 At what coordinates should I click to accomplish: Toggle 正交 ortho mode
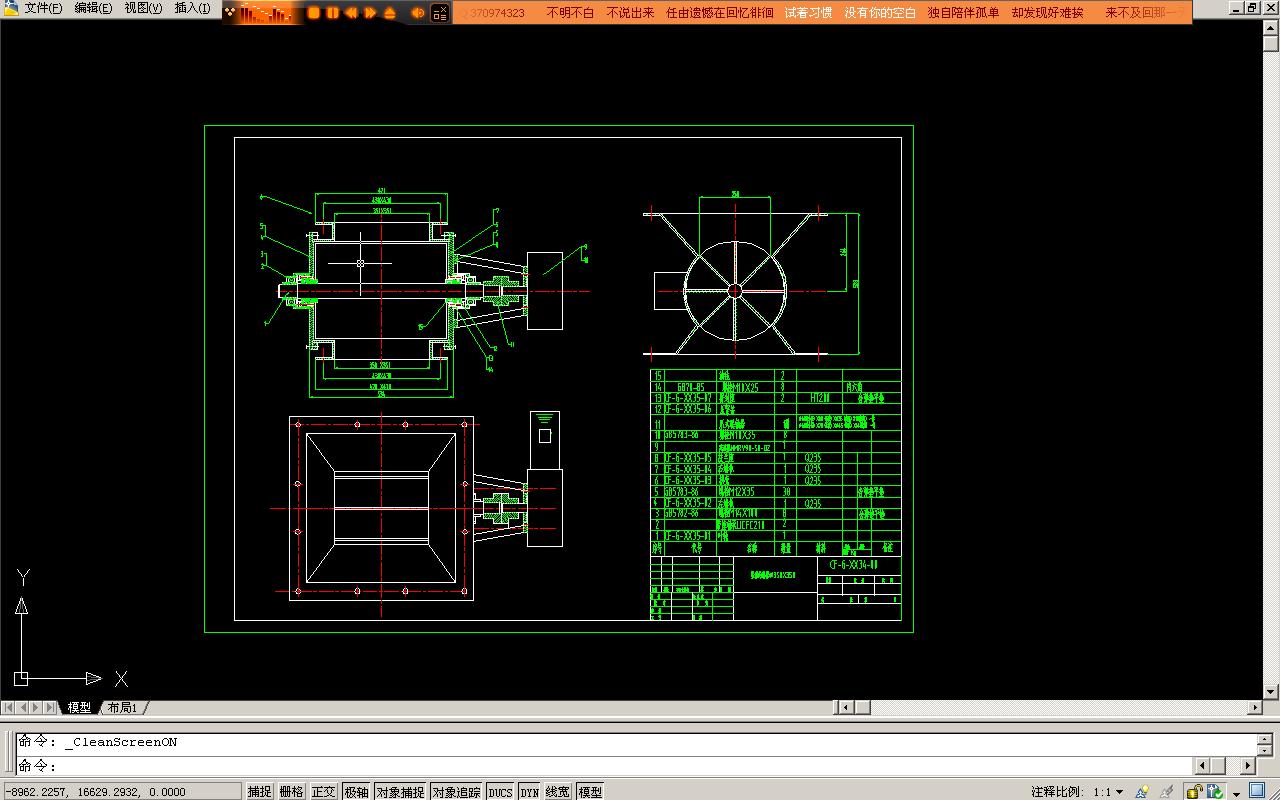(324, 791)
